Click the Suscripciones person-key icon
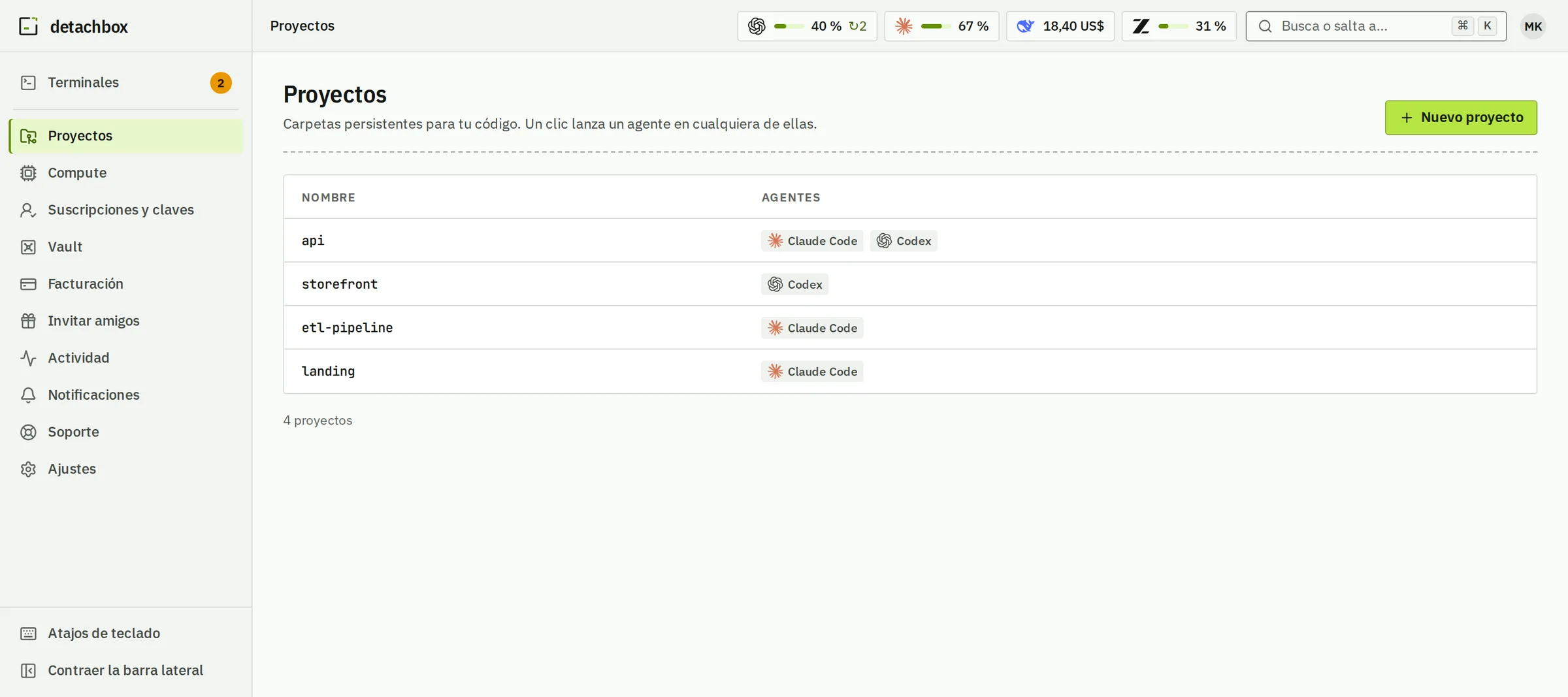This screenshot has height=697, width=1568. click(28, 210)
